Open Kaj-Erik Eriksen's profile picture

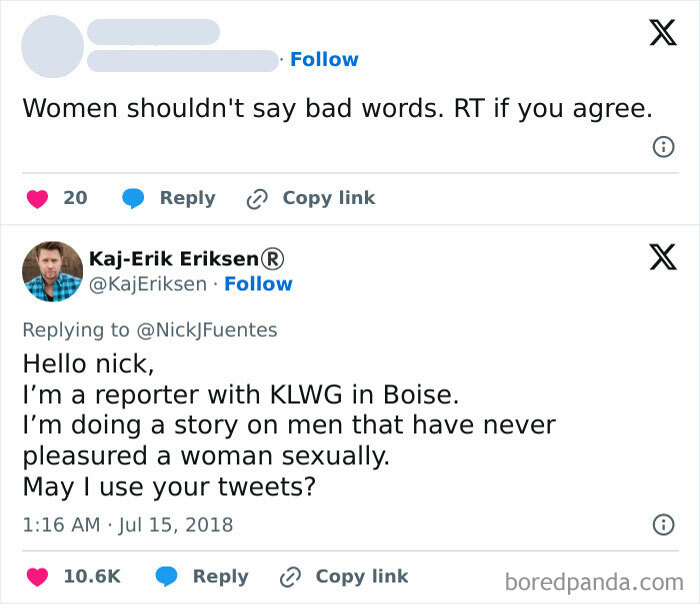52,270
